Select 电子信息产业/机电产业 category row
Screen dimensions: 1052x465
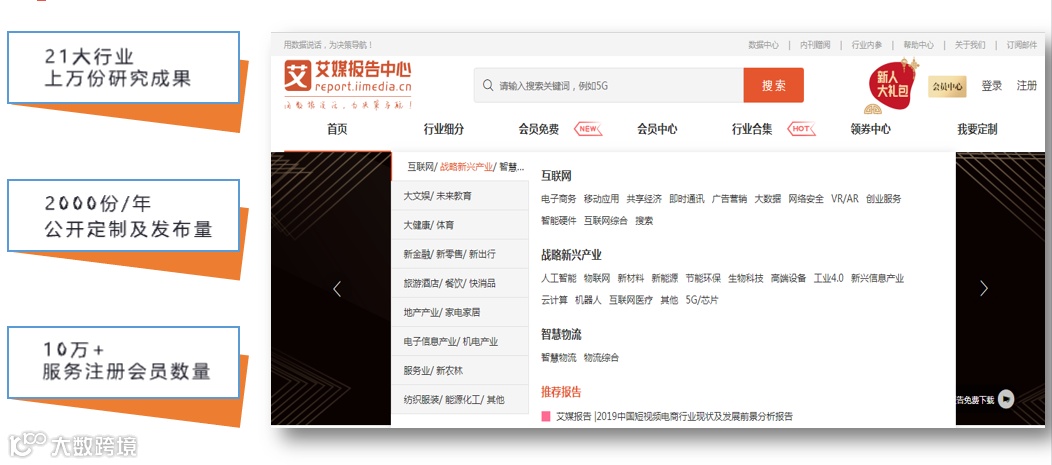coord(460,342)
